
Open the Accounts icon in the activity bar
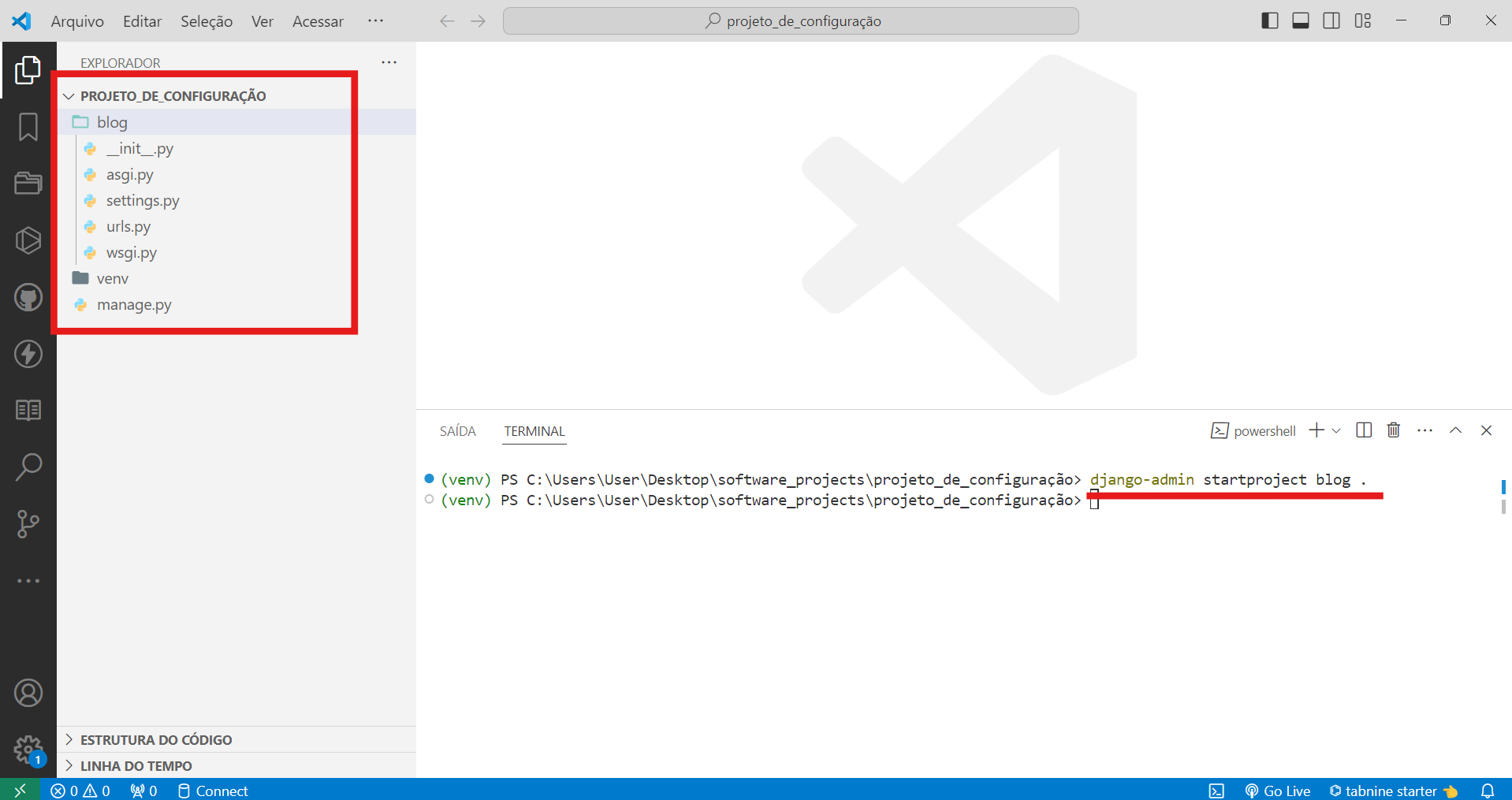coord(28,693)
